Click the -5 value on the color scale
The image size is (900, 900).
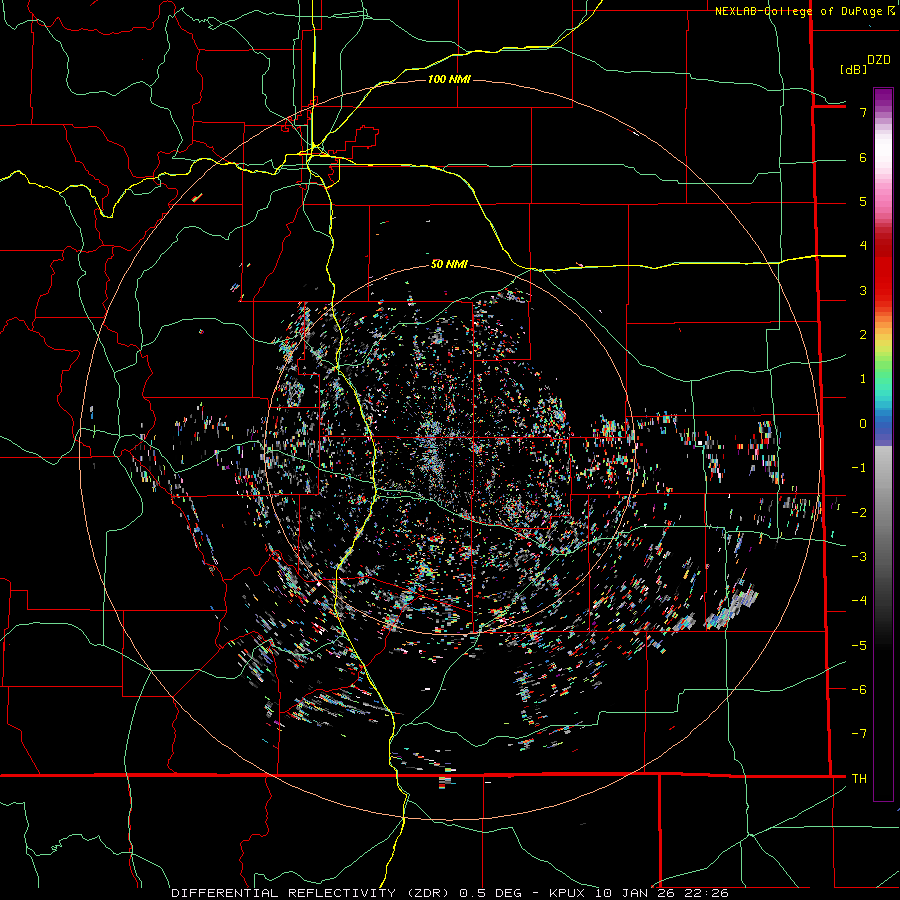pos(859,645)
